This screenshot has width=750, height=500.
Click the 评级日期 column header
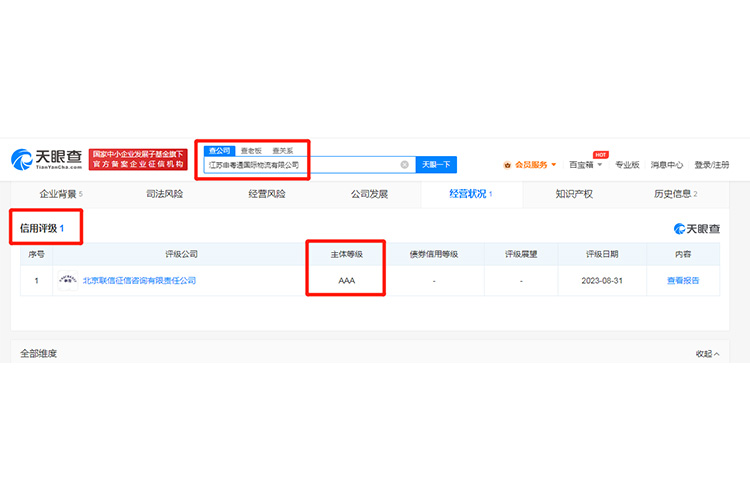(602, 254)
